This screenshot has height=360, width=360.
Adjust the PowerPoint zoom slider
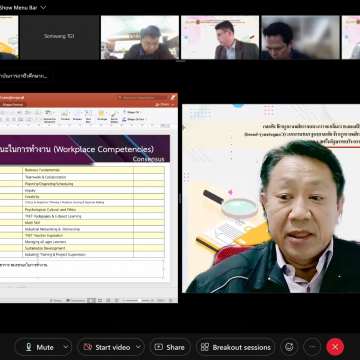pyautogui.click(x=139, y=300)
